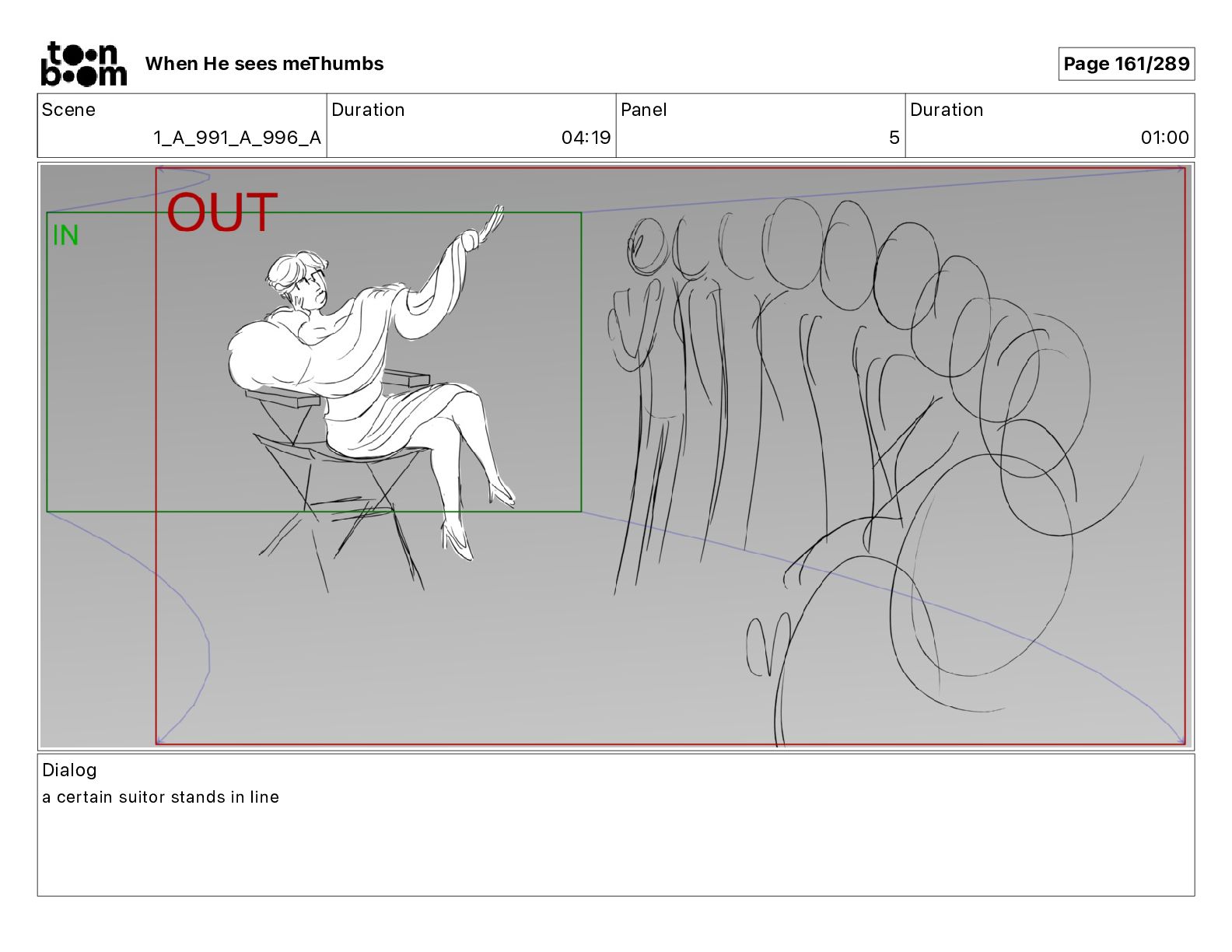Screen dimensions: 1232x952
Task: Click the Toon Boom logo
Action: 83,64
